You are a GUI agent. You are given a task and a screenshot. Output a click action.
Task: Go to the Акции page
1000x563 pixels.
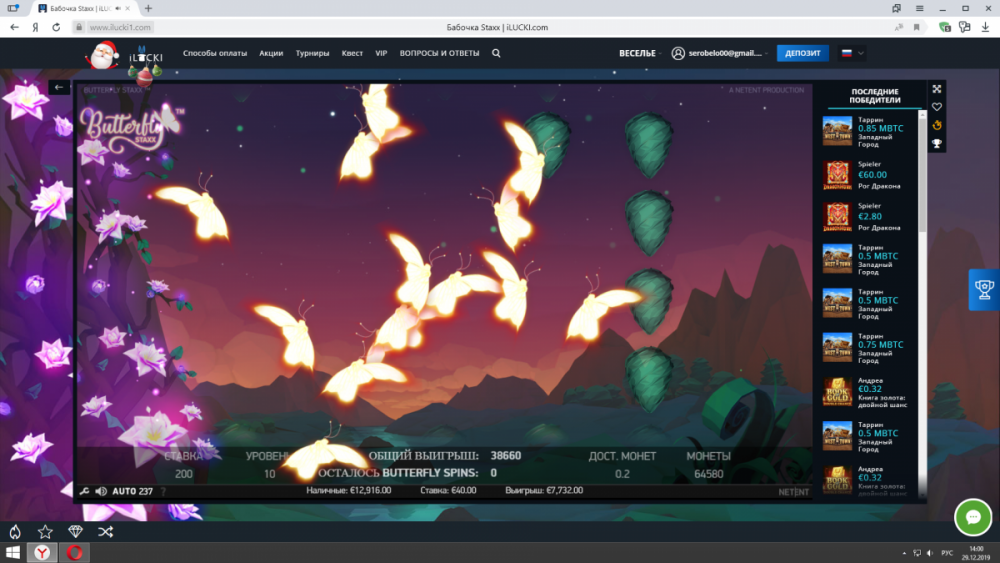click(270, 53)
